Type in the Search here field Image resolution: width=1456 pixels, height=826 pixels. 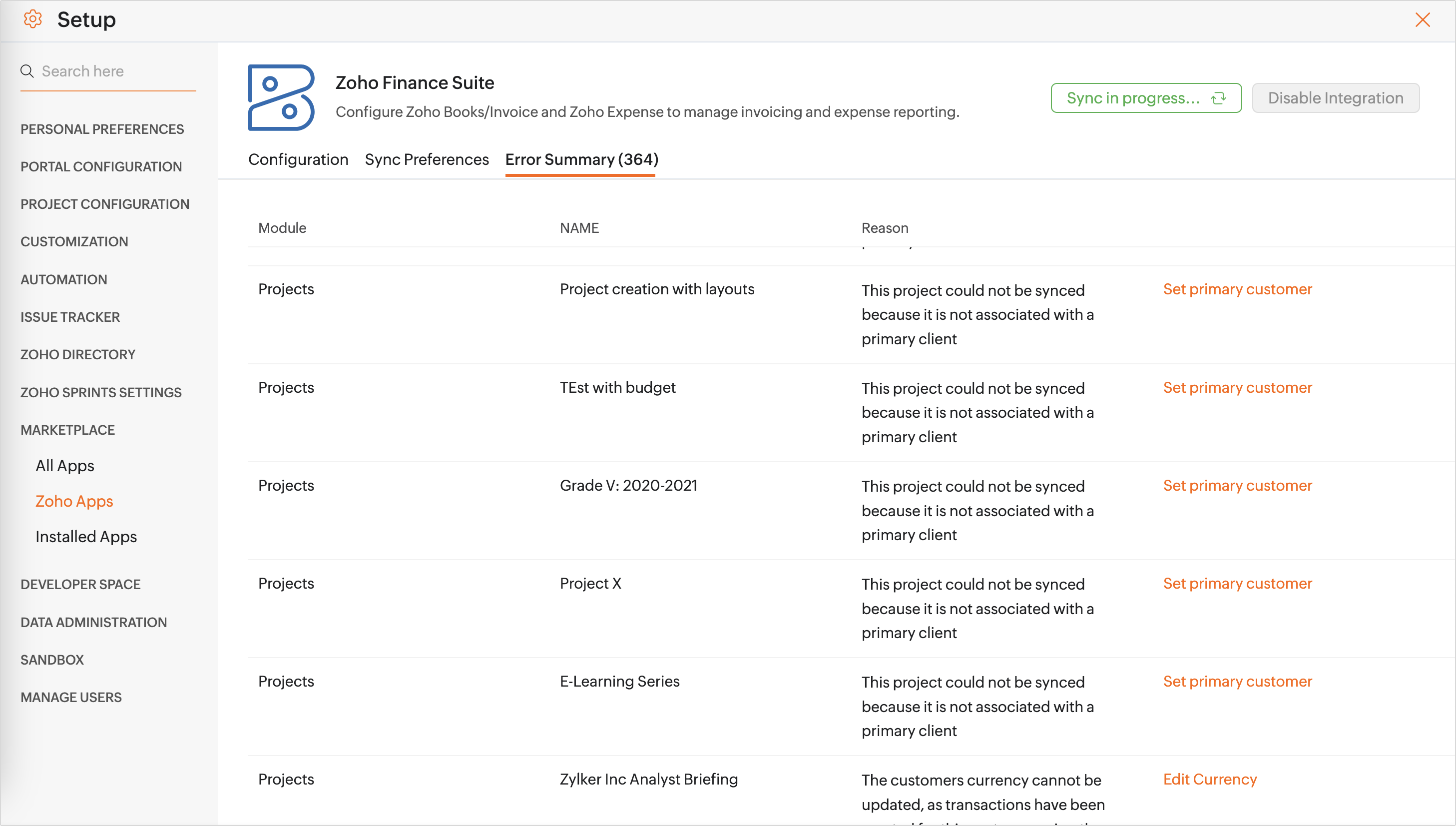pyautogui.click(x=116, y=71)
